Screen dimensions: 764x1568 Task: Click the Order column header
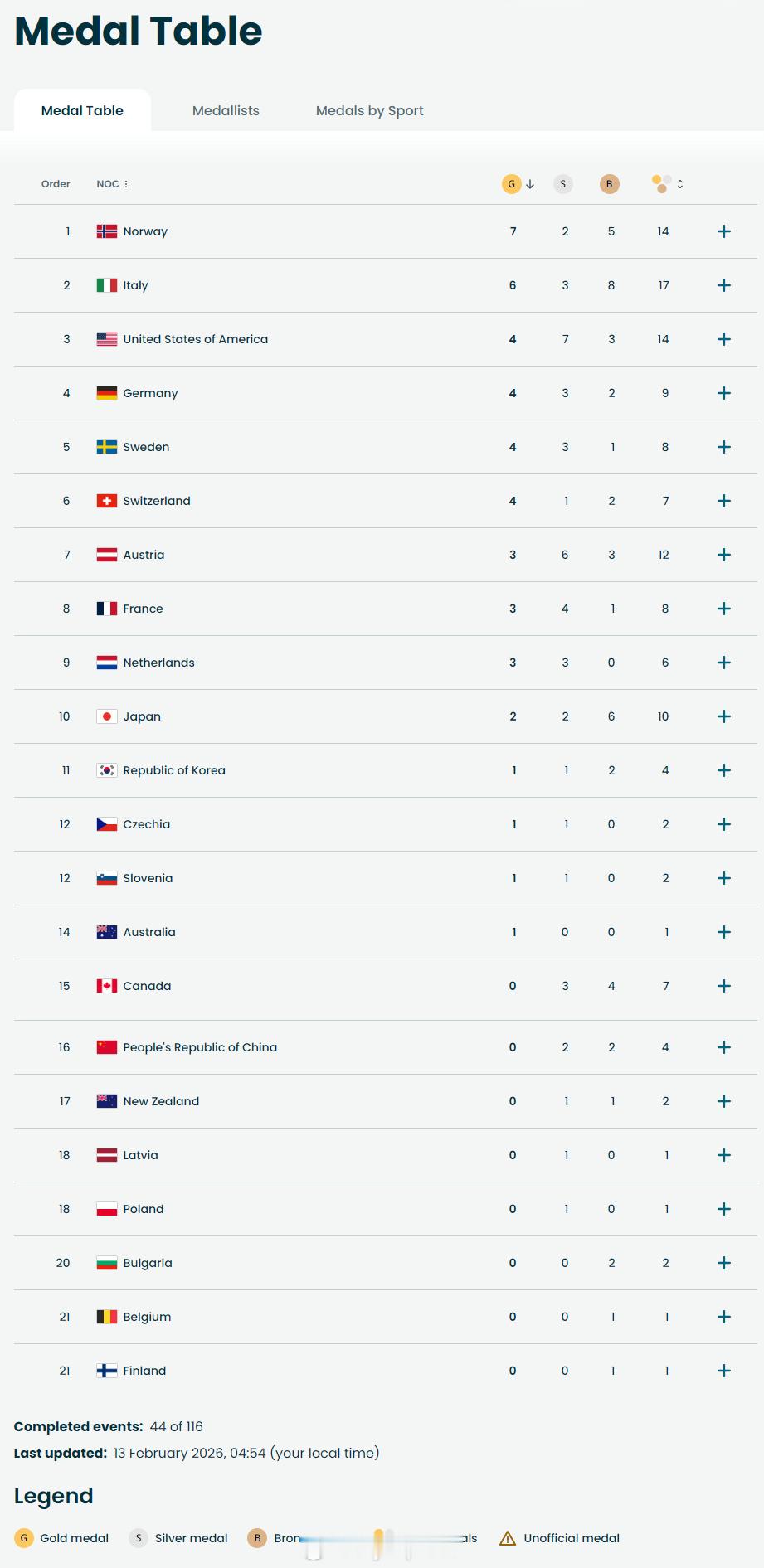pos(56,184)
